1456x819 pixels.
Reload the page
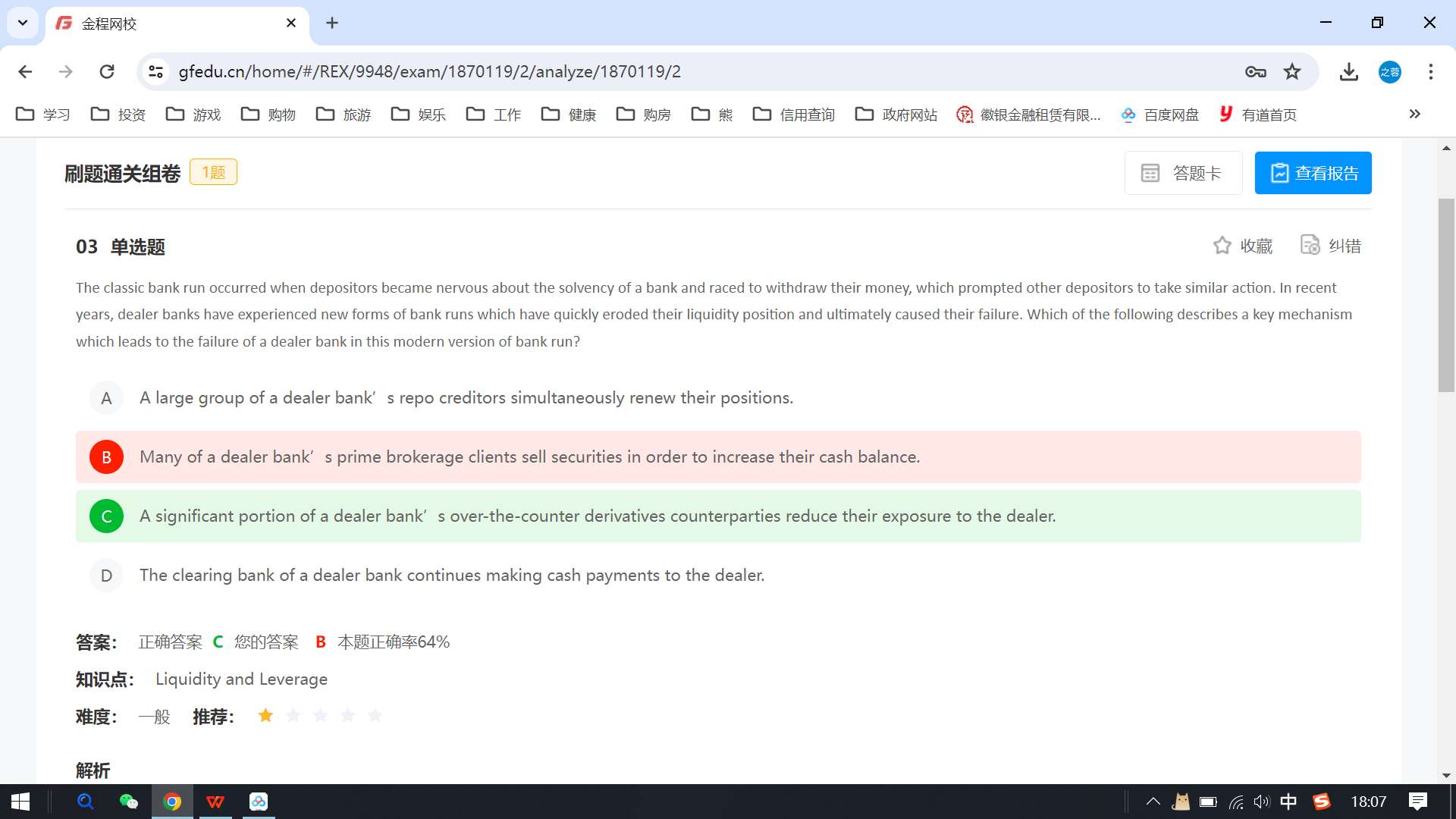tap(107, 72)
